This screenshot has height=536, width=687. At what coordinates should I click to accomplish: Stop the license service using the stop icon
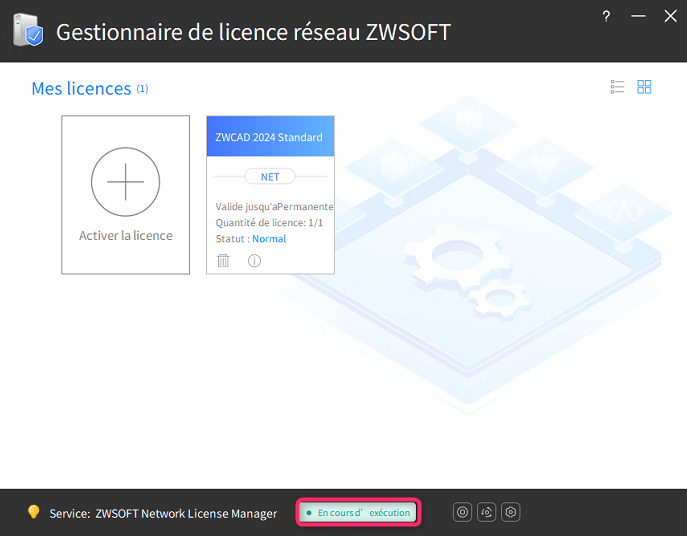tap(462, 513)
